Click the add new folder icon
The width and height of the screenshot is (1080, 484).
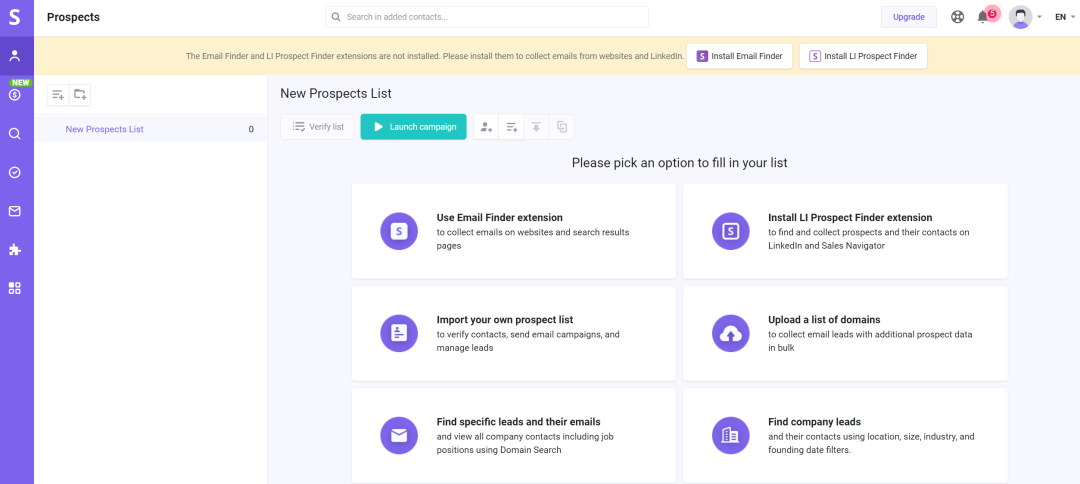[80, 95]
